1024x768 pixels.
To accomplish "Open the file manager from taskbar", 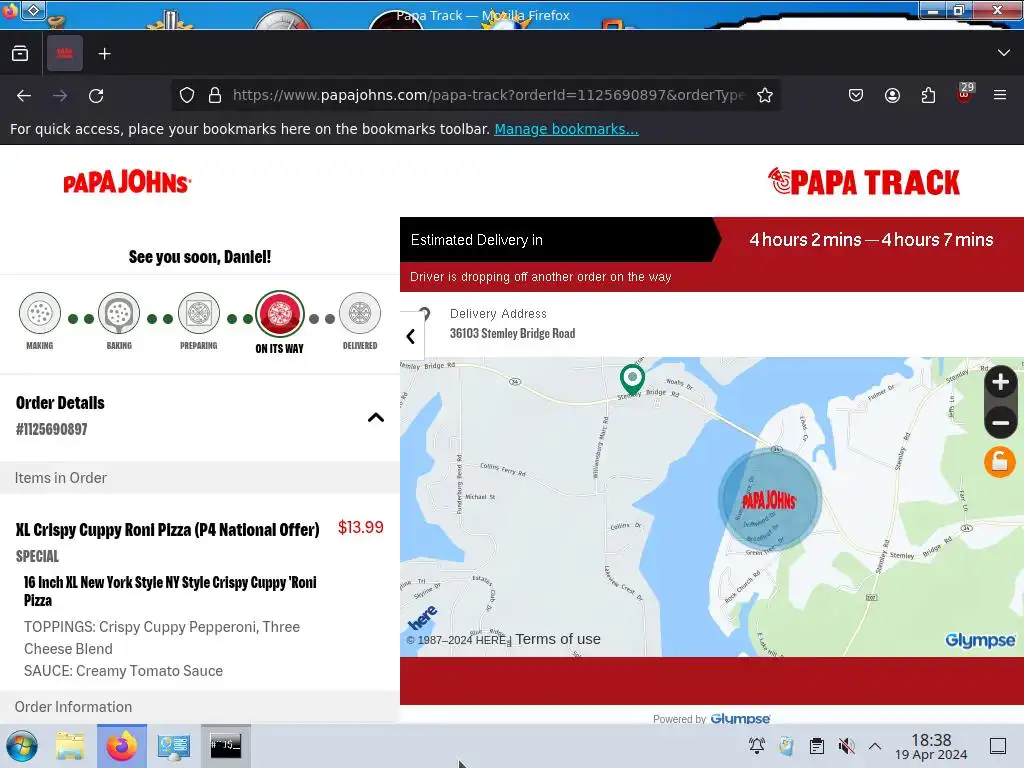I will (70, 746).
